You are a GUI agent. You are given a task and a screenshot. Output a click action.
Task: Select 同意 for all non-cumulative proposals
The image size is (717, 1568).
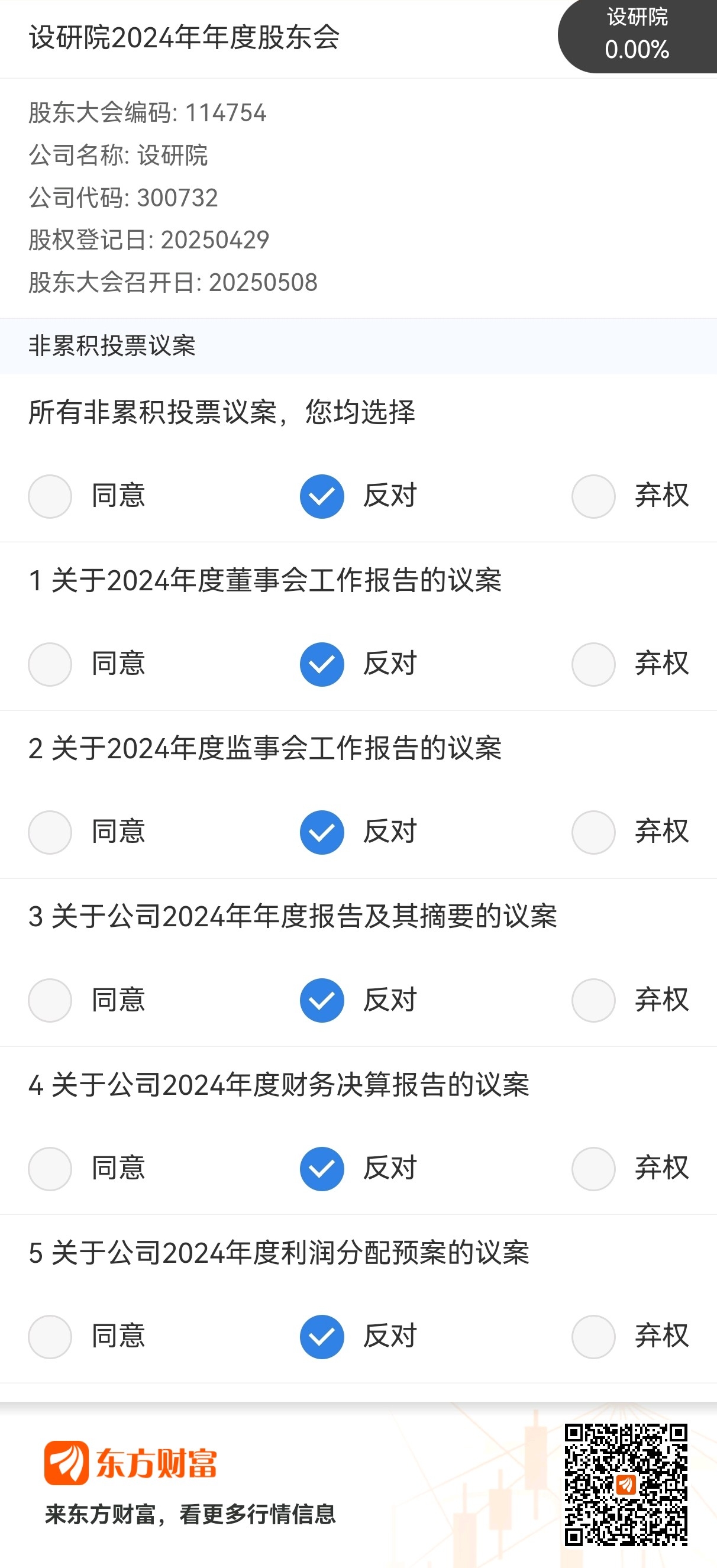pyautogui.click(x=50, y=496)
